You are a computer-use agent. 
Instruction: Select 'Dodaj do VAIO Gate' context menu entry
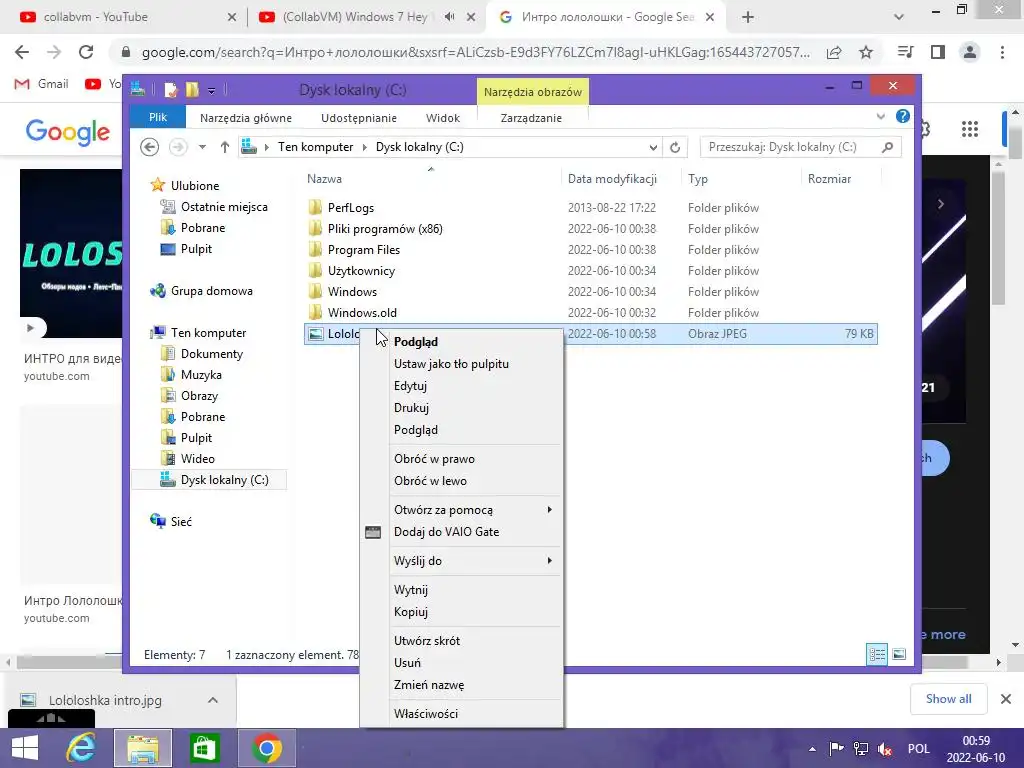pyautogui.click(x=447, y=532)
